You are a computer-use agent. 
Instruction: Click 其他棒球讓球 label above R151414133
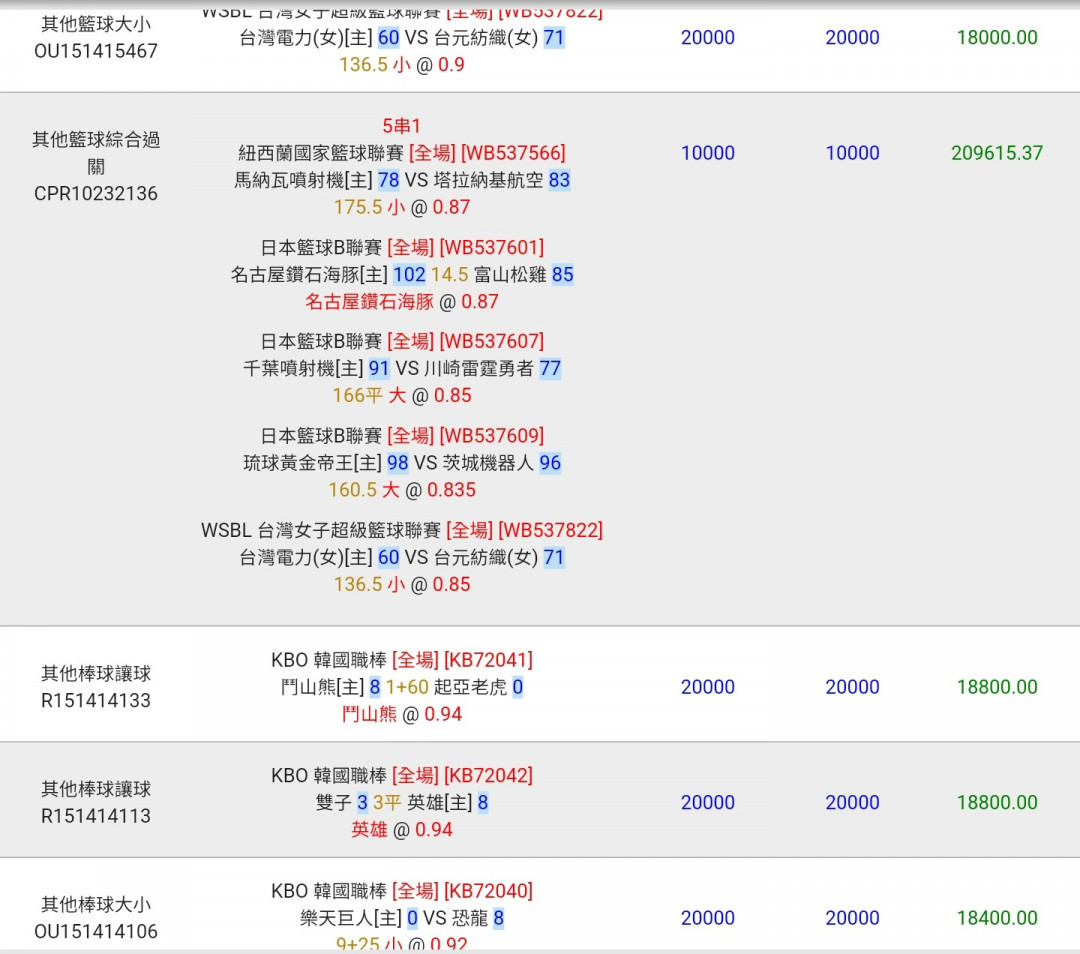(96, 674)
